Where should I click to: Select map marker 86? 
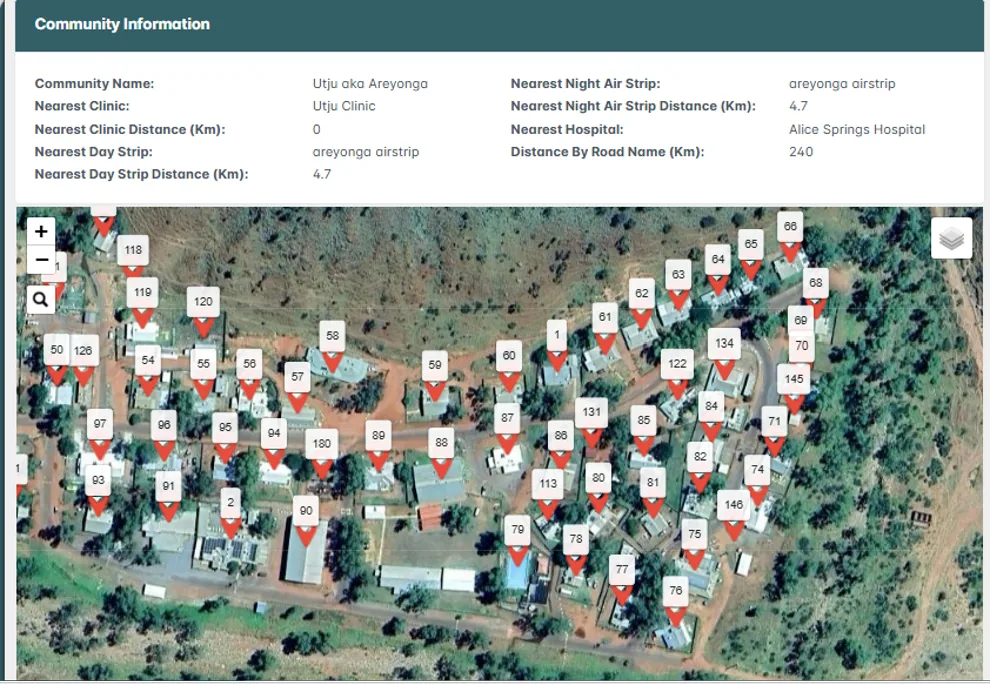pyautogui.click(x=561, y=445)
